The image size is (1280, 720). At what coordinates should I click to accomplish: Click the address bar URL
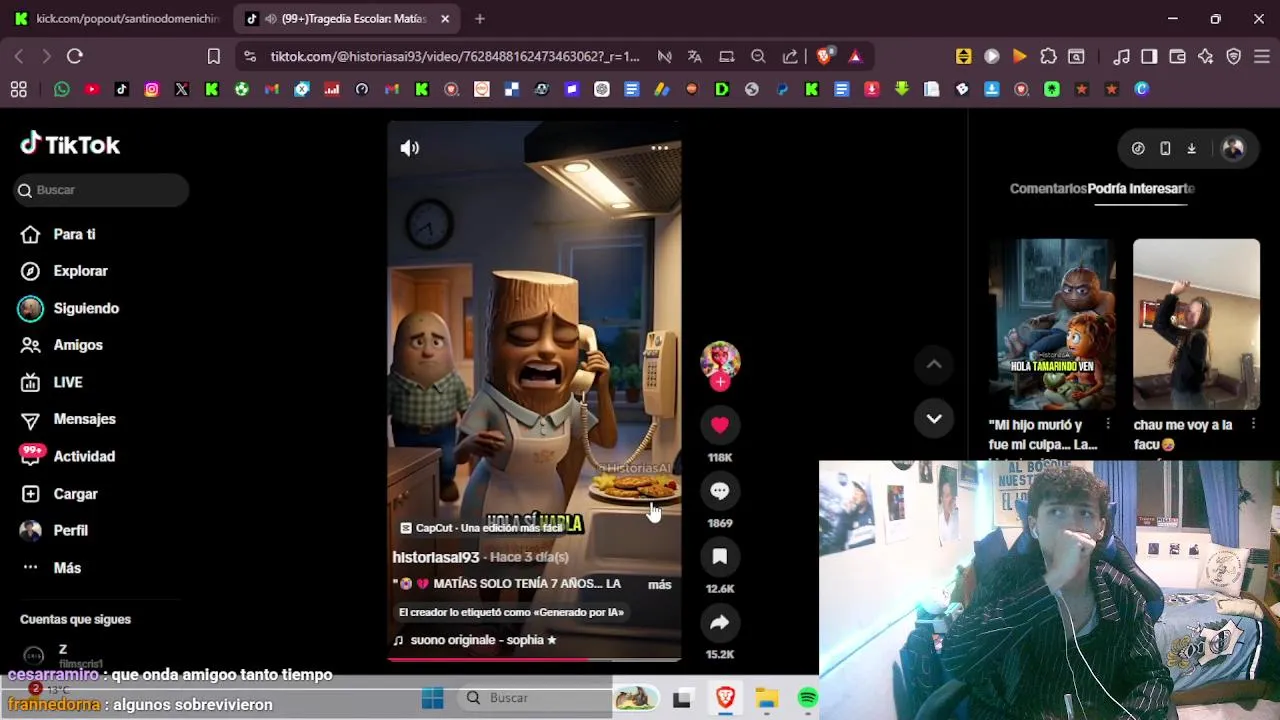[455, 57]
